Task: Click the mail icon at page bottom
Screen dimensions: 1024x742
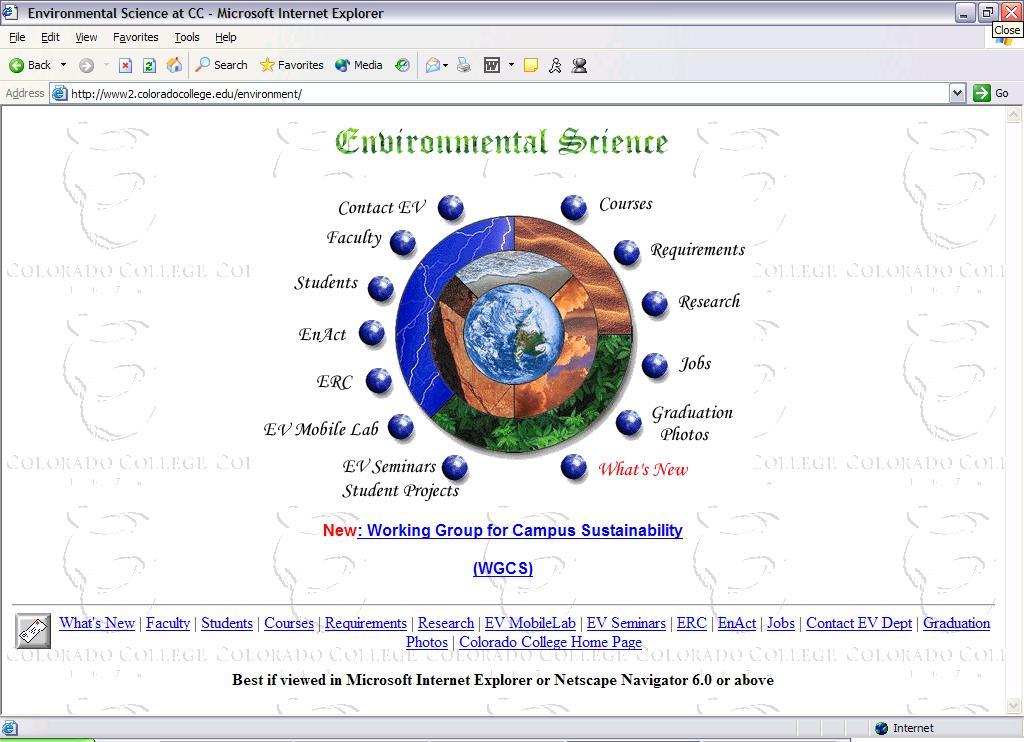Action: point(33,631)
